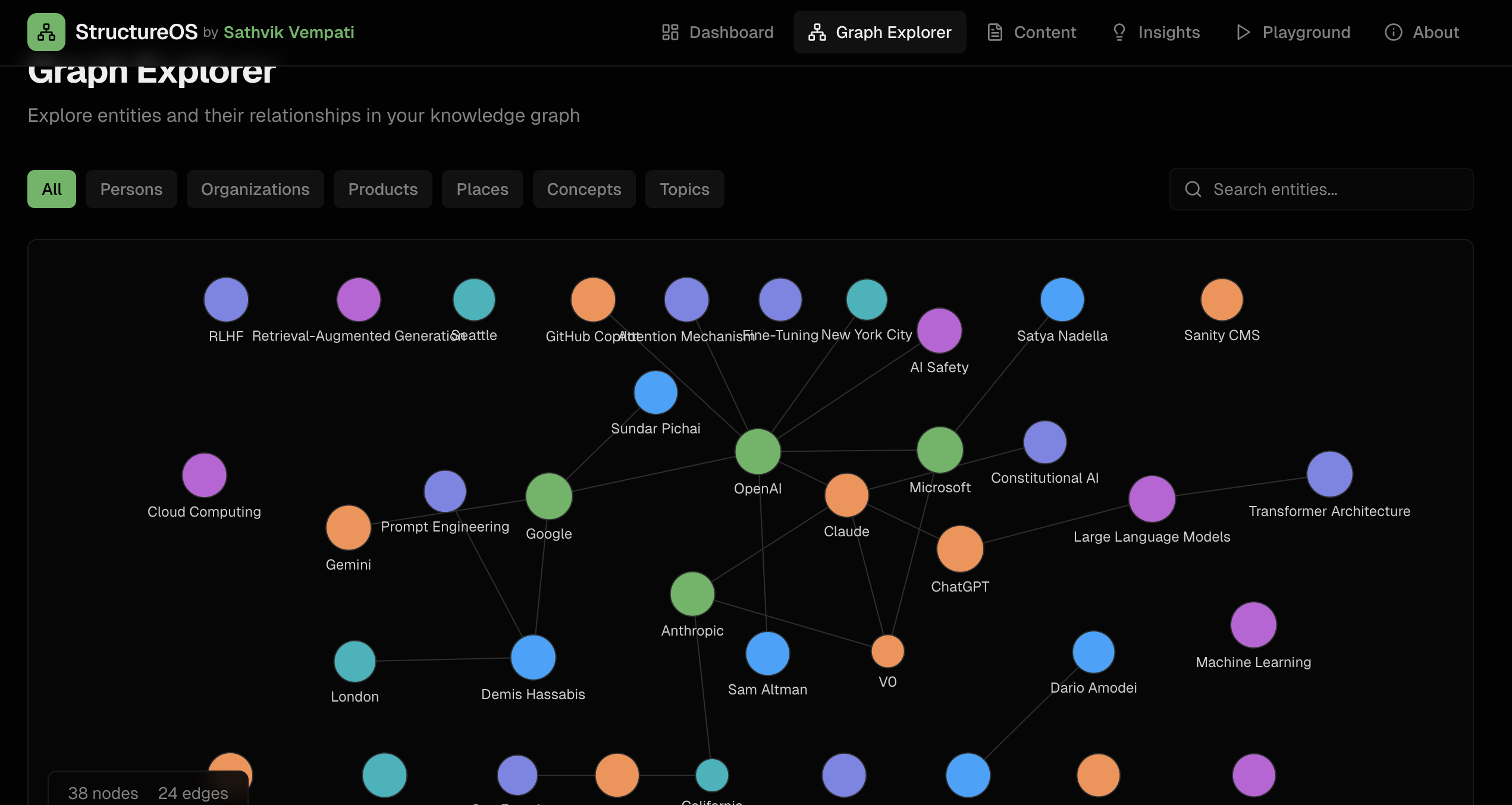
Task: Select the orange Claude node
Action: (x=846, y=495)
